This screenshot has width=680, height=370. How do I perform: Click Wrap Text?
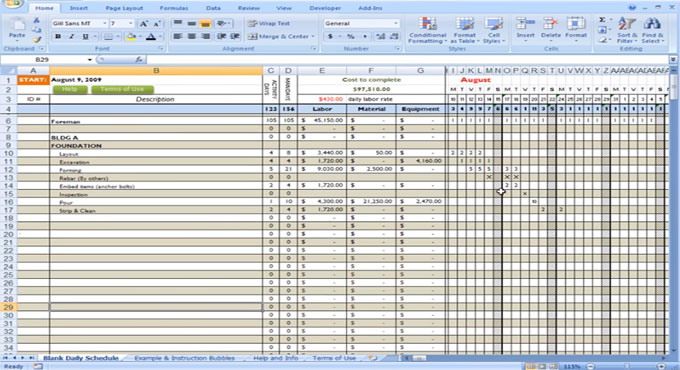[x=269, y=23]
